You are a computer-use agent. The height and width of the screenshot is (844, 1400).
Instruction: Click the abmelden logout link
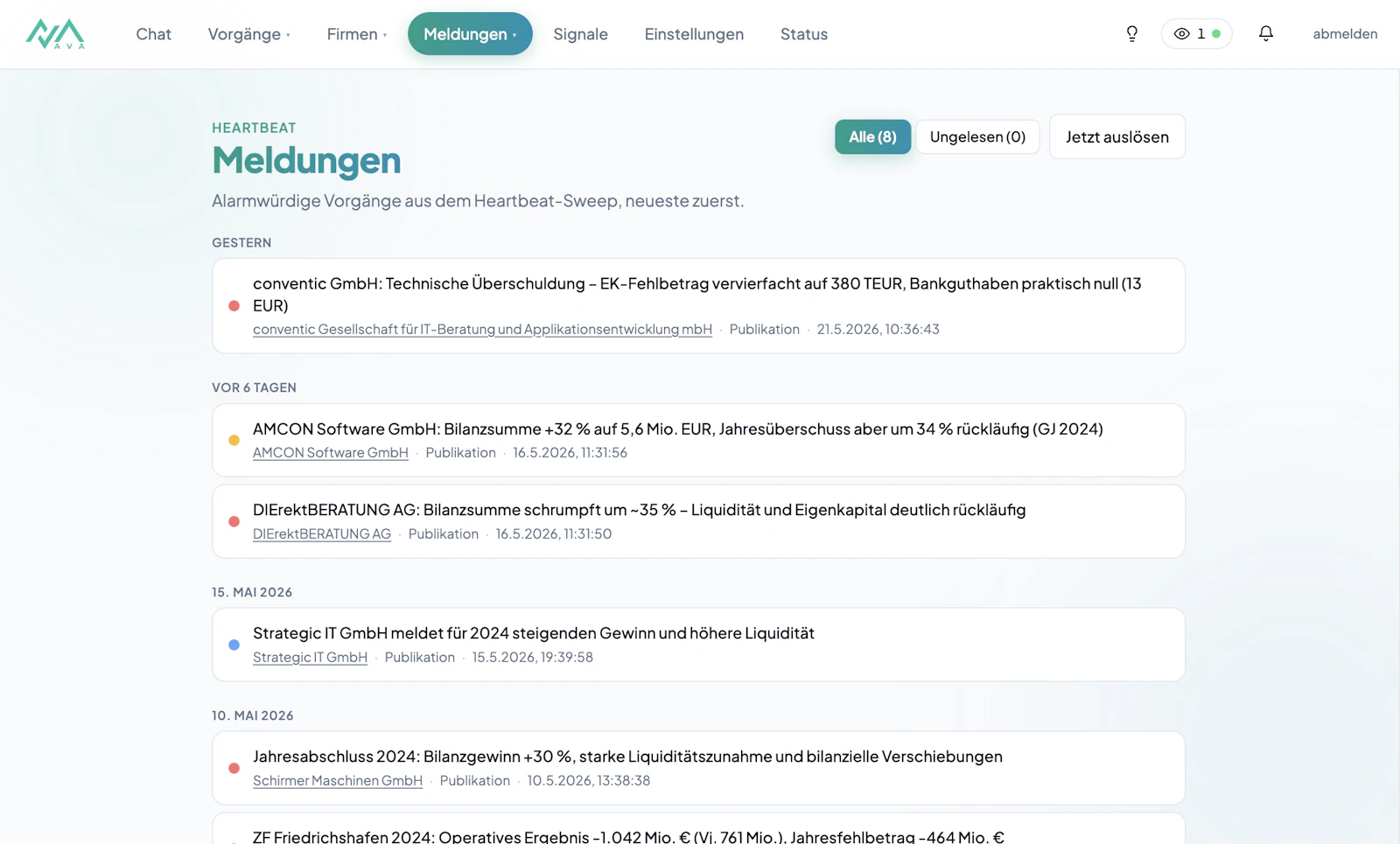1345,34
